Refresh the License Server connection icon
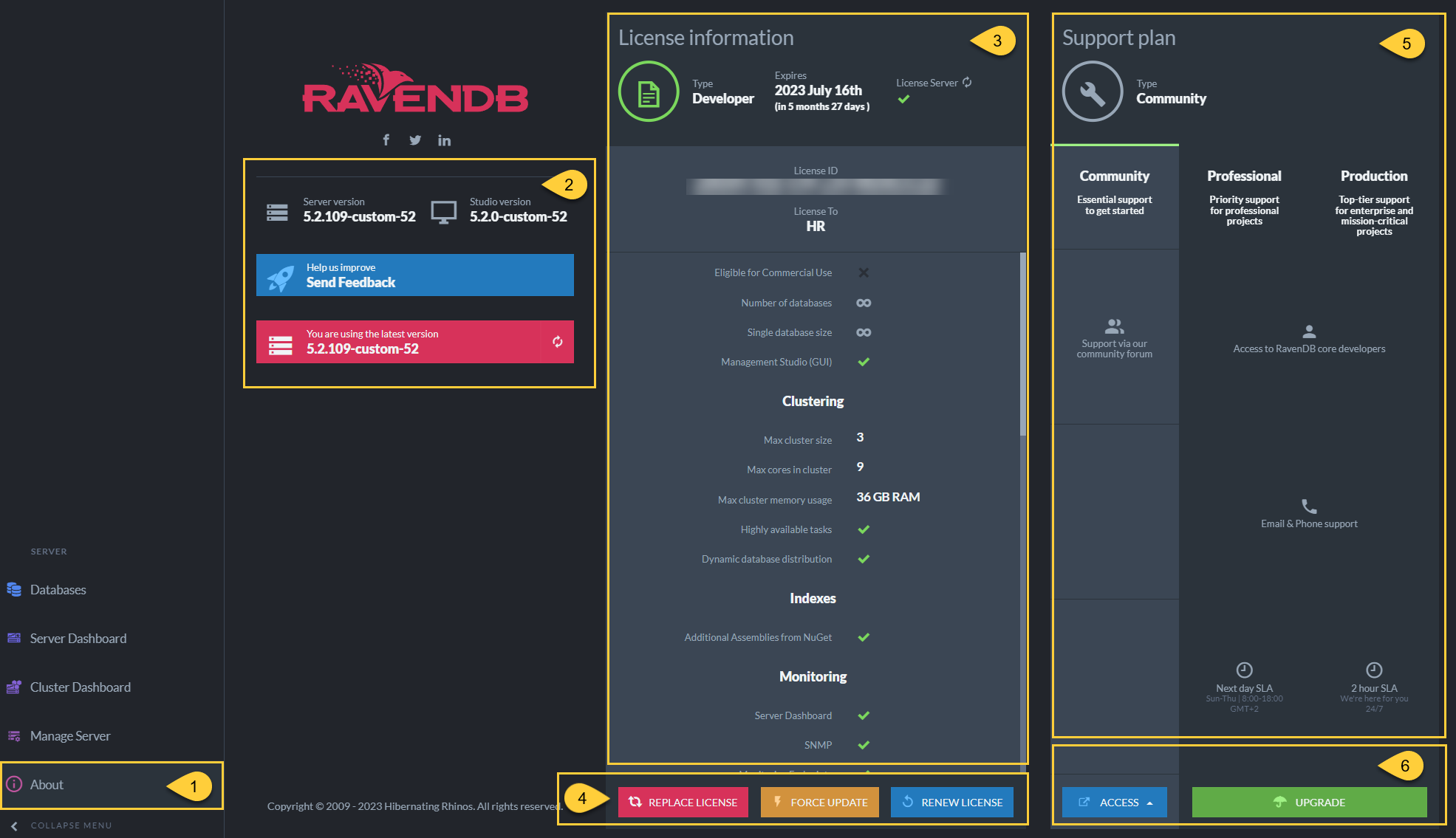The height and width of the screenshot is (838, 1456). point(967,83)
